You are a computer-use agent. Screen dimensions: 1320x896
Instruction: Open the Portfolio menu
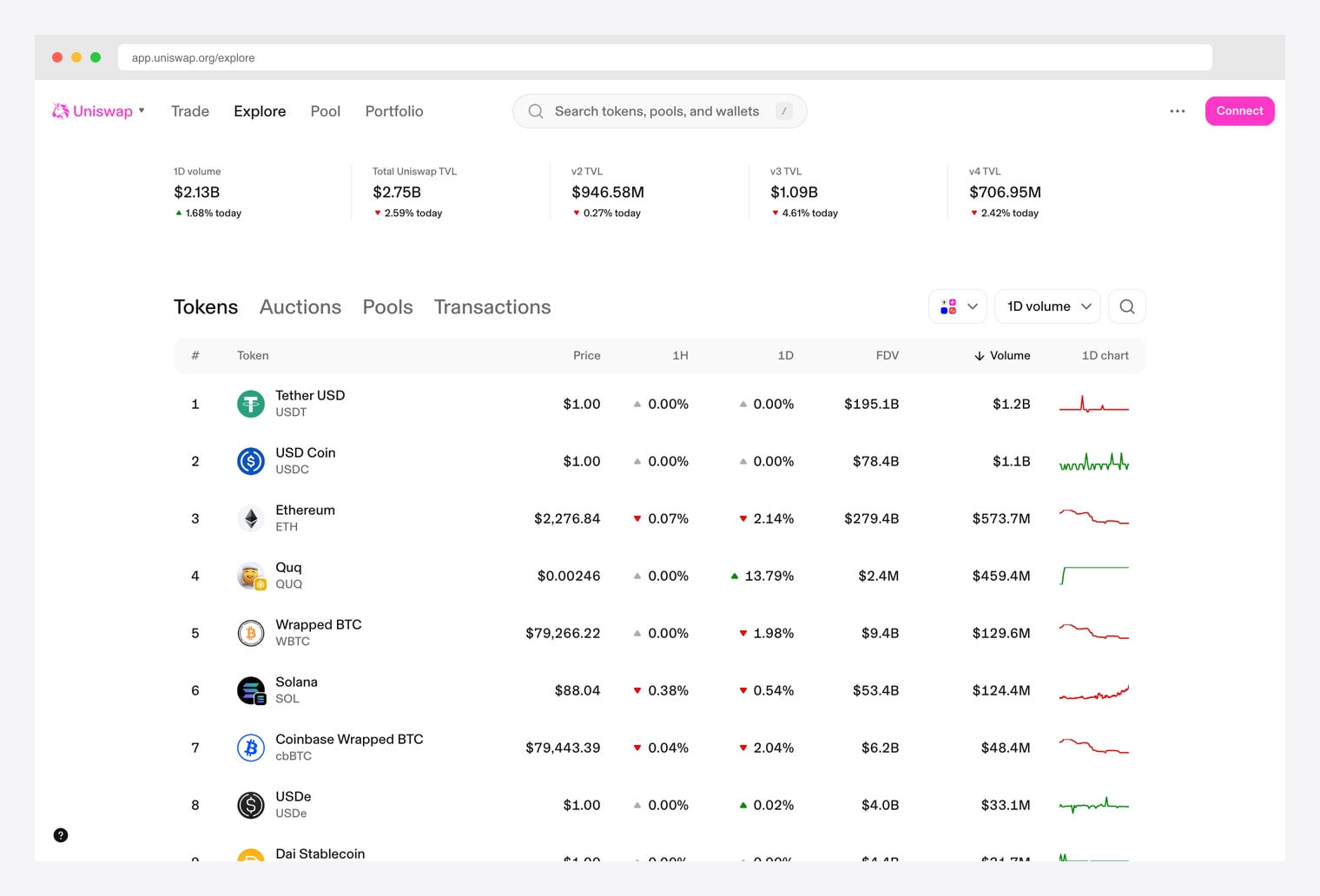click(x=394, y=111)
